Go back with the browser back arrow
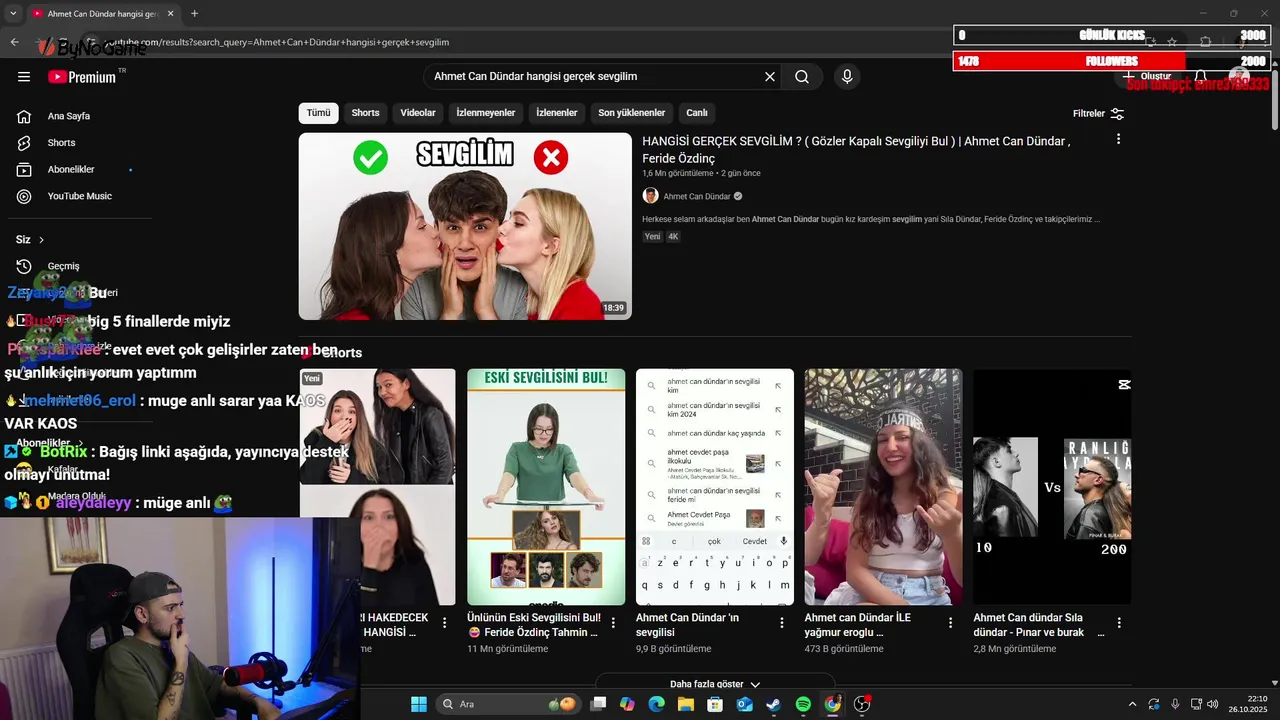 tap(14, 42)
